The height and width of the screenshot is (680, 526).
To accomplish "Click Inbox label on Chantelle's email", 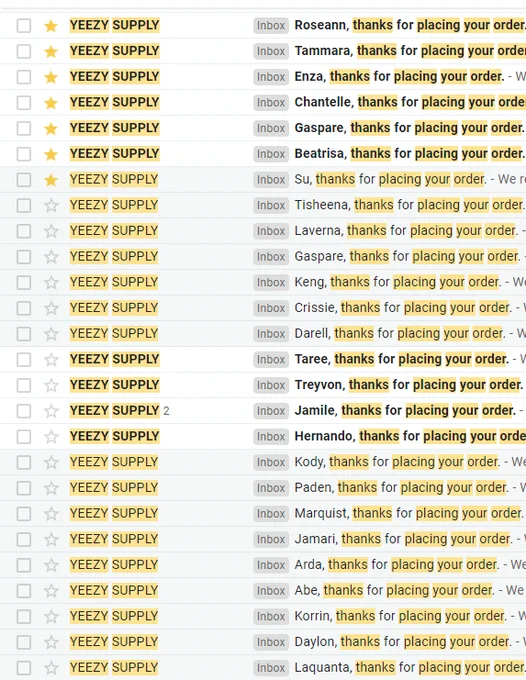I will point(271,103).
